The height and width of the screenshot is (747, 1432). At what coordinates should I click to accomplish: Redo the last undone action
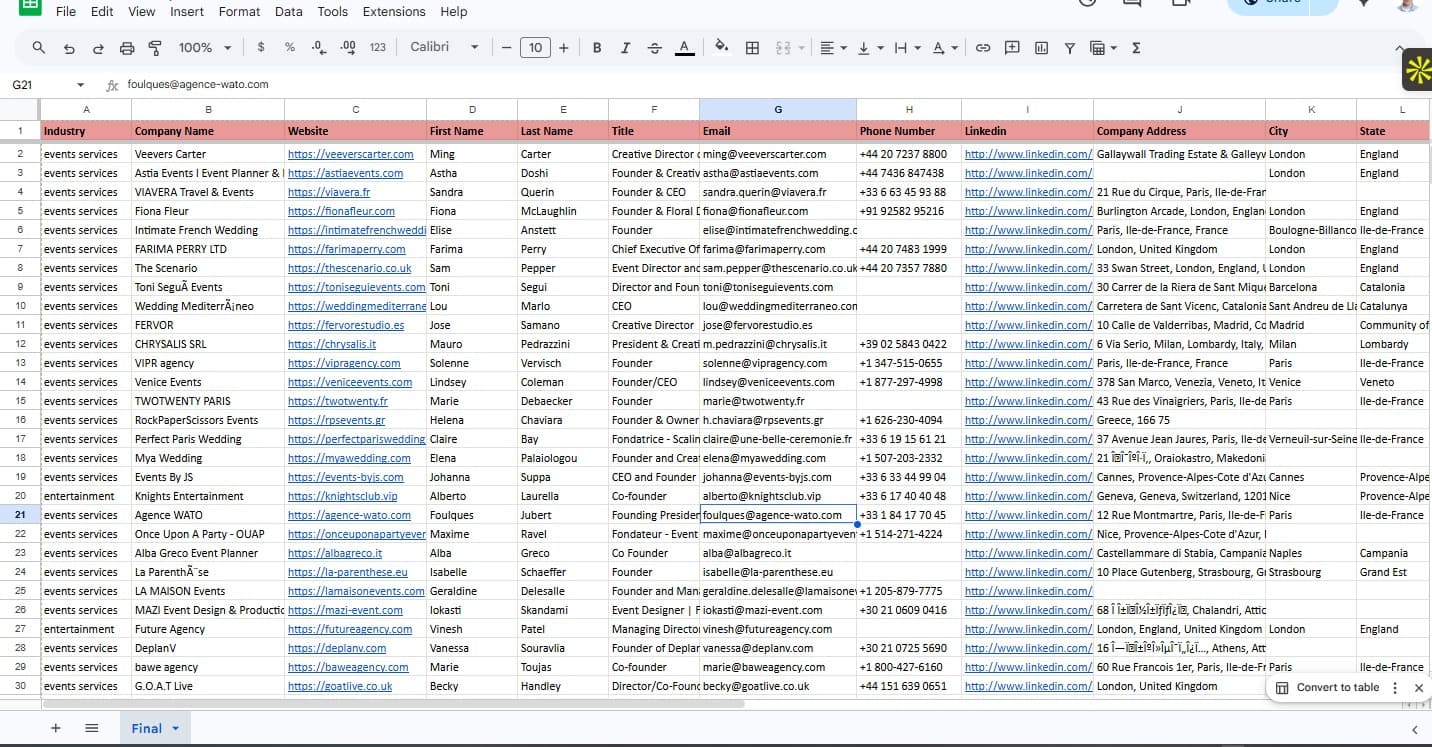tap(98, 48)
